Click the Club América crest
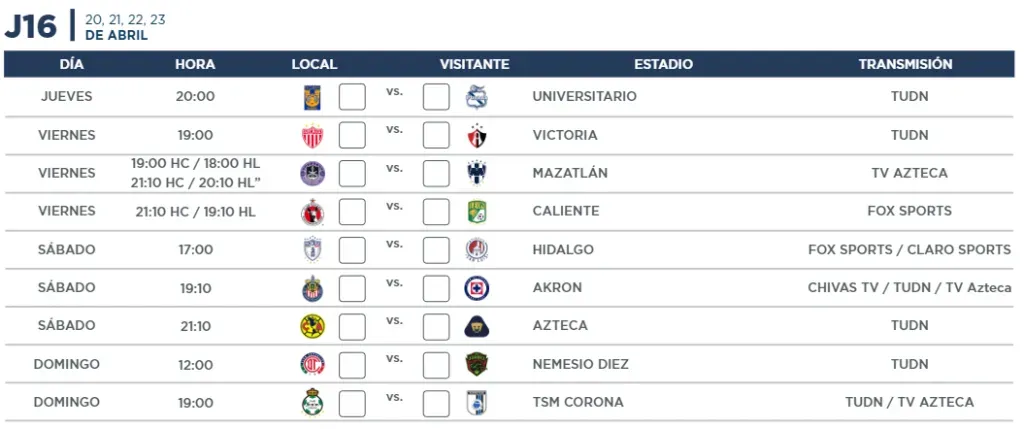Image resolution: width=1024 pixels, height=429 pixels. (x=312, y=326)
